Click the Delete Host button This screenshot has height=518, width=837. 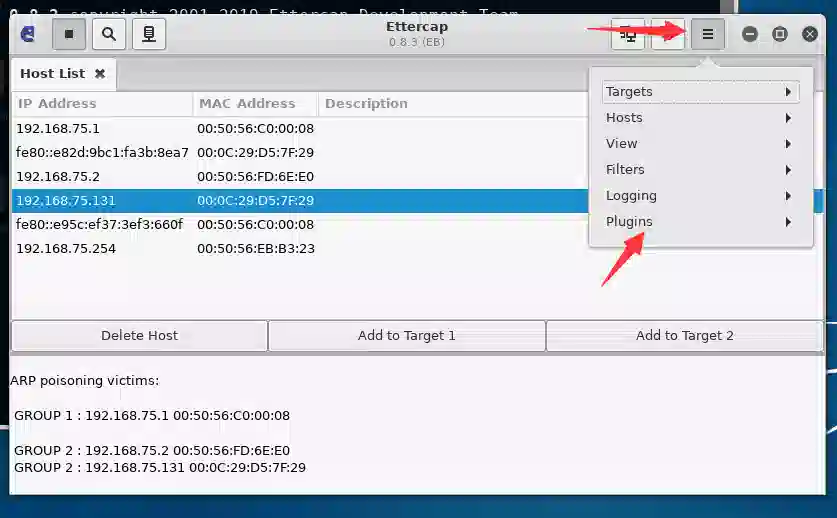coord(139,335)
